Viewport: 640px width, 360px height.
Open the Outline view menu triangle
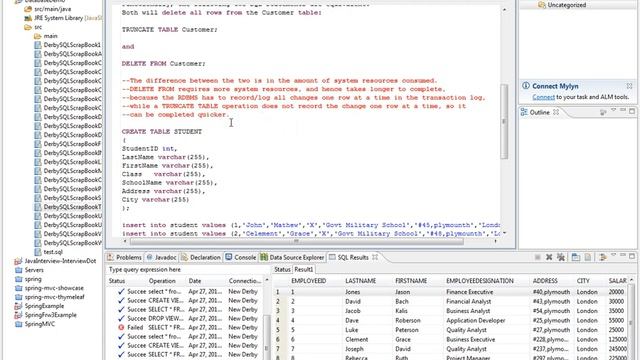pos(613,111)
